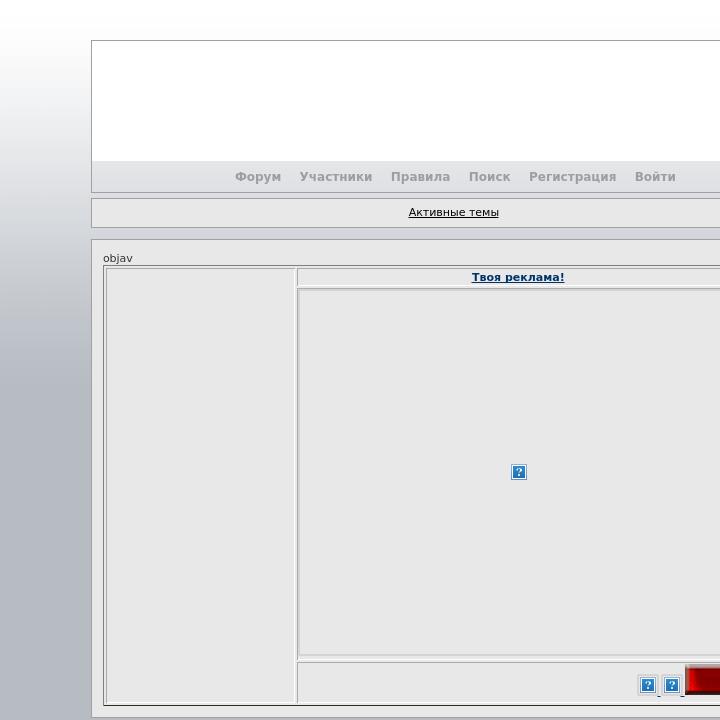The height and width of the screenshot is (720, 720).
Task: Go to the Участники page
Action: (336, 177)
